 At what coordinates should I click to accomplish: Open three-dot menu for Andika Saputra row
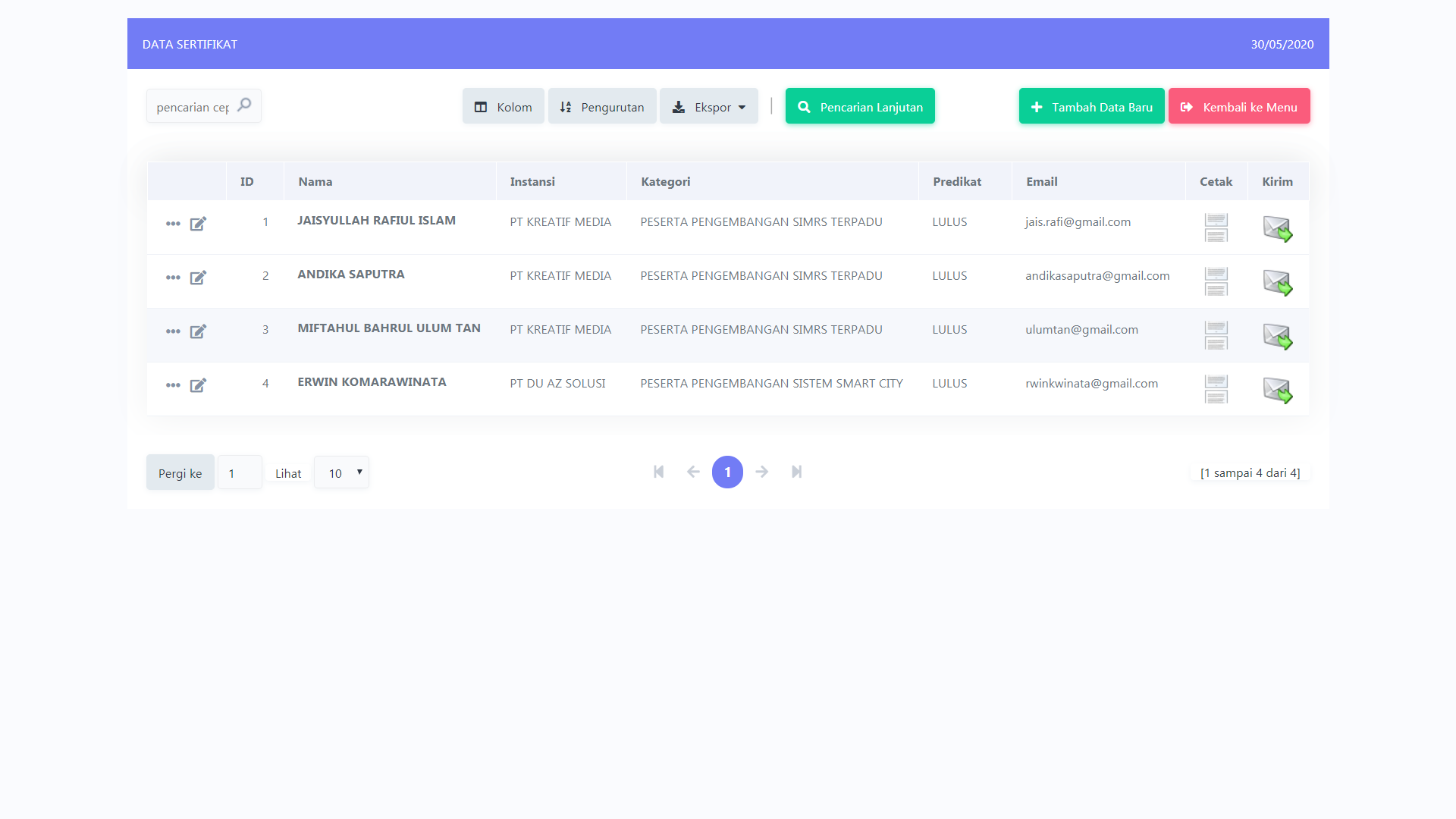click(x=173, y=278)
